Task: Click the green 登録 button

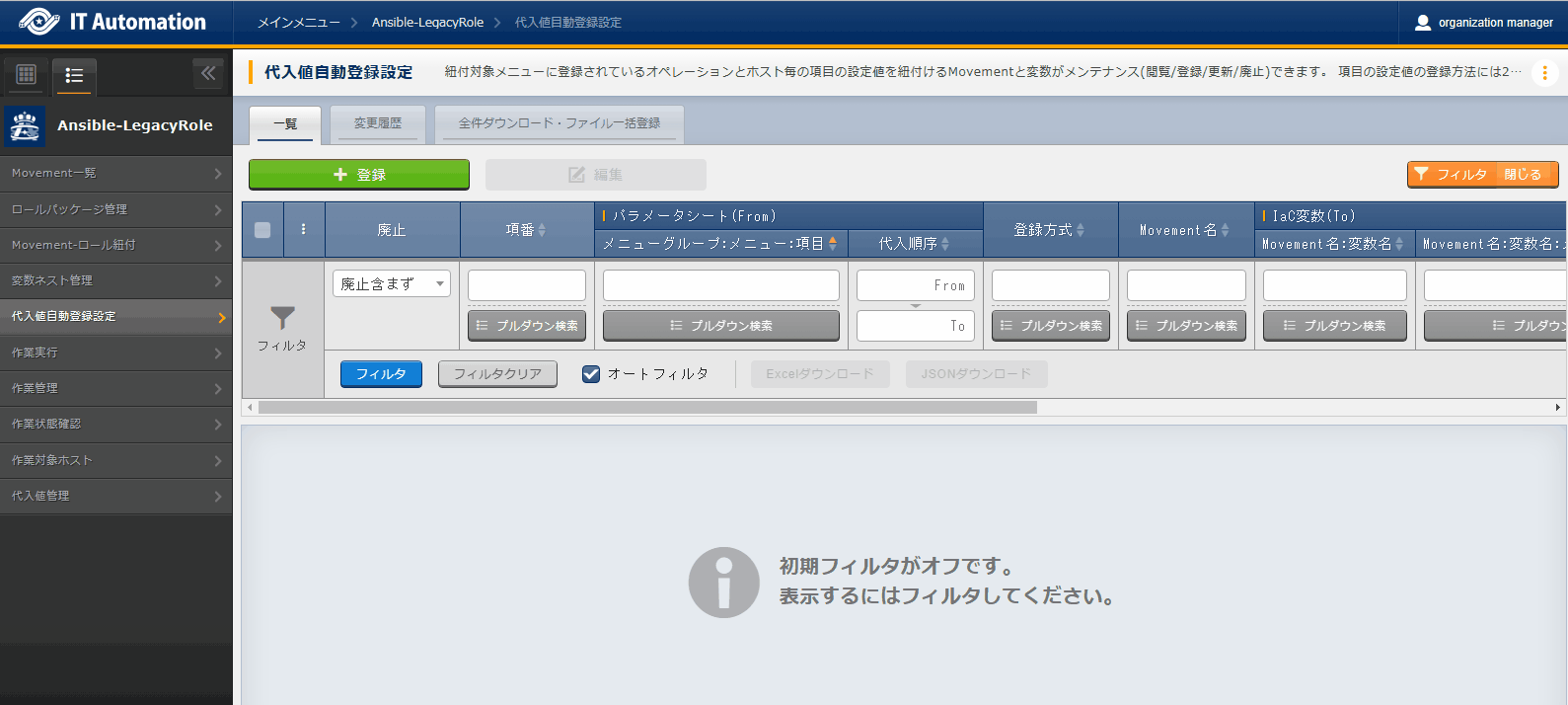Action: [x=359, y=175]
